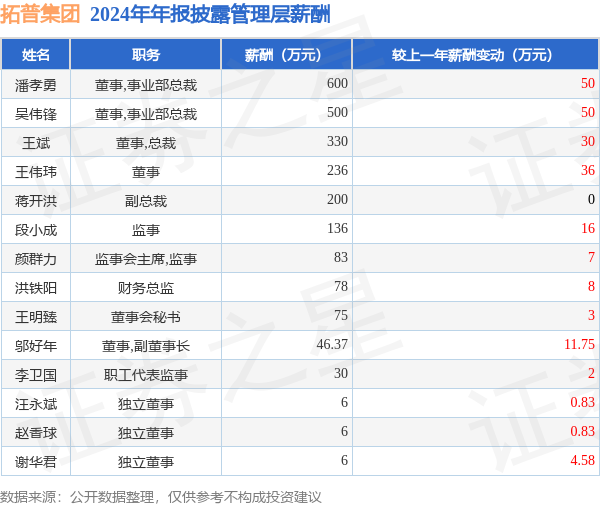The height and width of the screenshot is (506, 600).
Task: Click the position cell 董事,总裁
Action: pos(146,143)
